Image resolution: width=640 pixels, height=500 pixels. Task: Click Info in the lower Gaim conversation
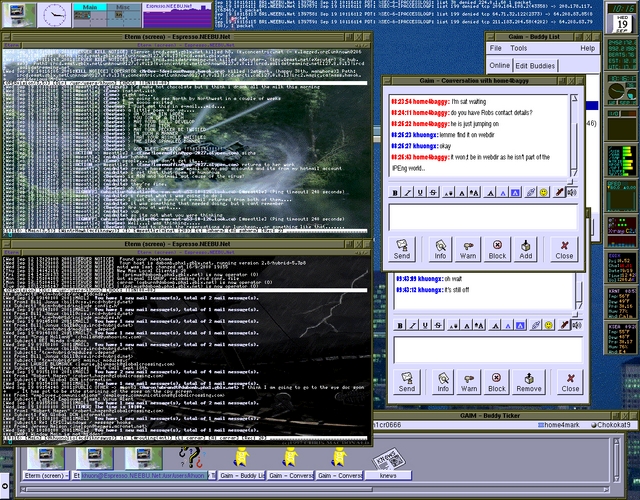pos(443,382)
